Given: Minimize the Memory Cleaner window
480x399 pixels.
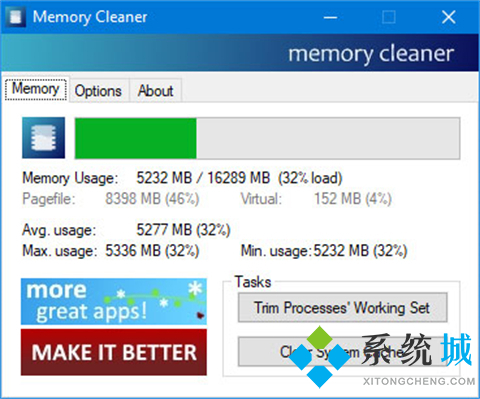Looking at the screenshot, I should (330, 17).
